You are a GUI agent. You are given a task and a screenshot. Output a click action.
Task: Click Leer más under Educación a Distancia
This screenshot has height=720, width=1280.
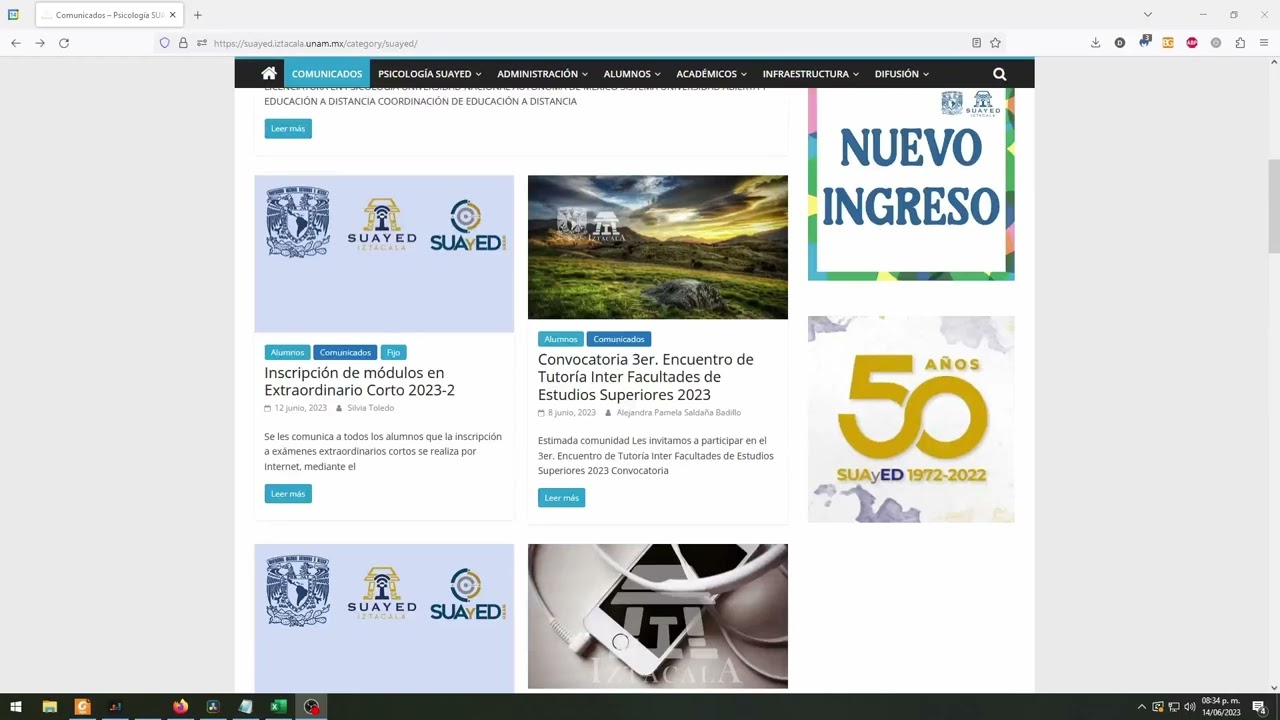point(288,129)
